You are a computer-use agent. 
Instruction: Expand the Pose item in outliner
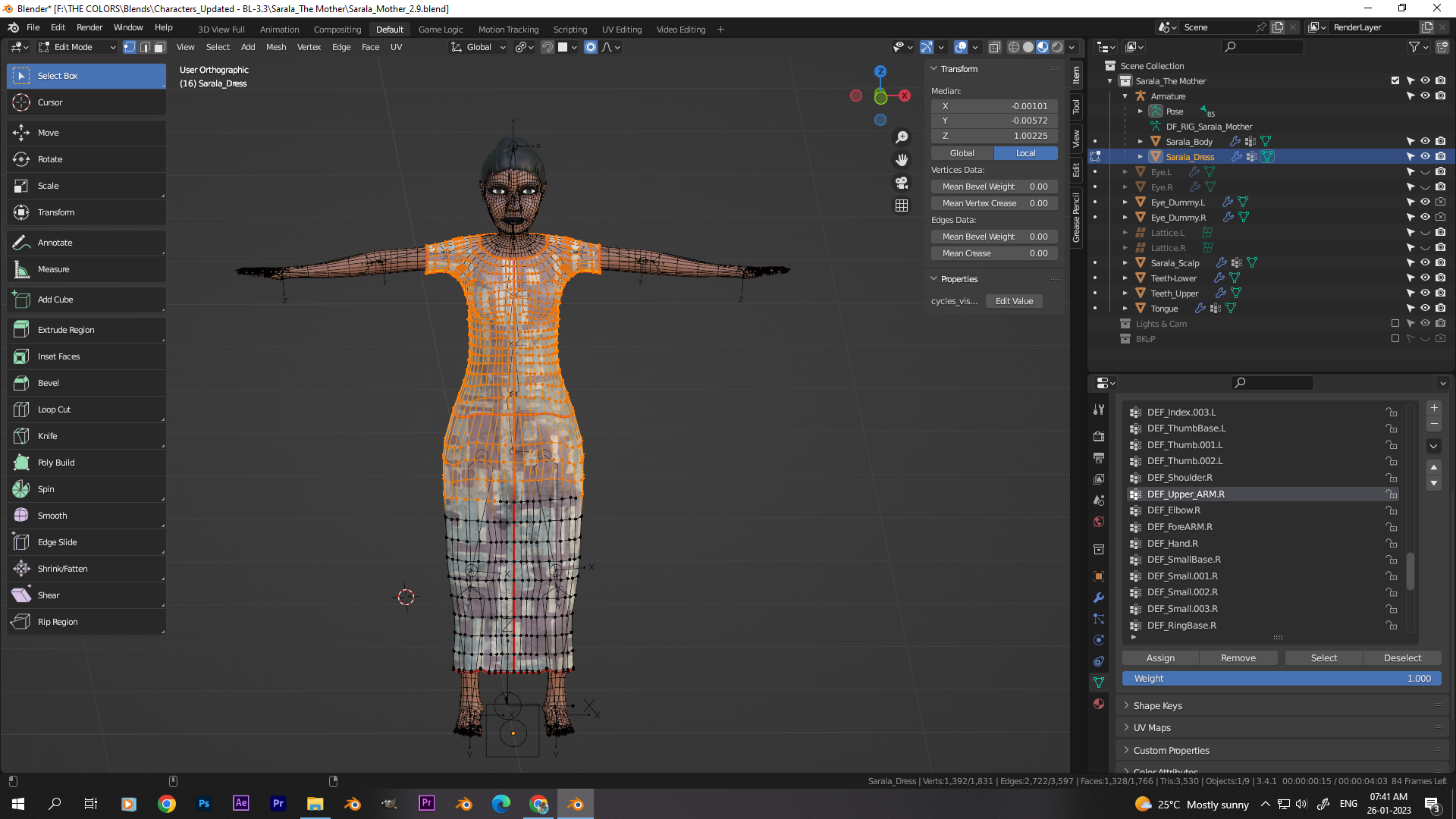(x=1141, y=111)
